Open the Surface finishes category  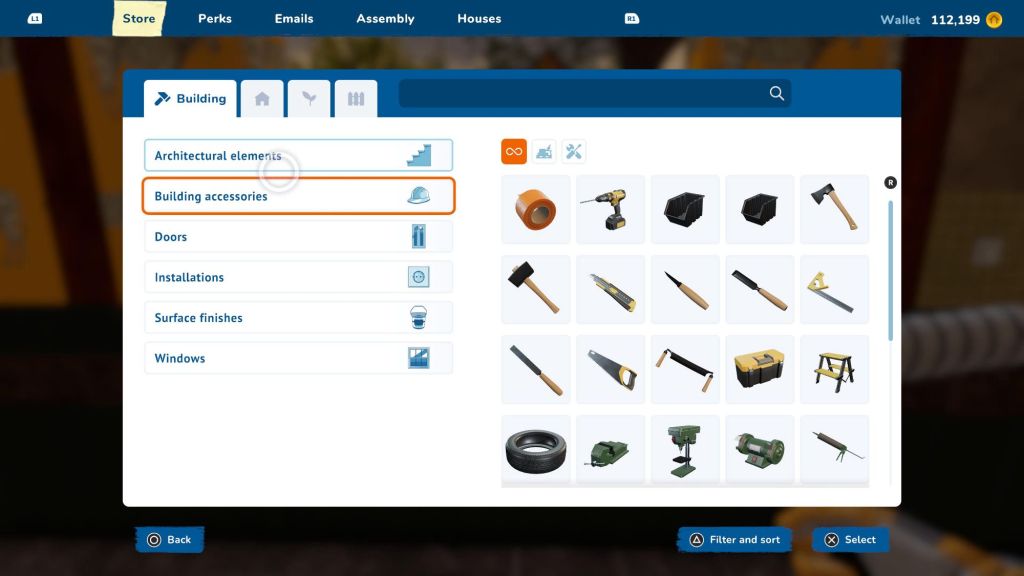click(x=298, y=318)
